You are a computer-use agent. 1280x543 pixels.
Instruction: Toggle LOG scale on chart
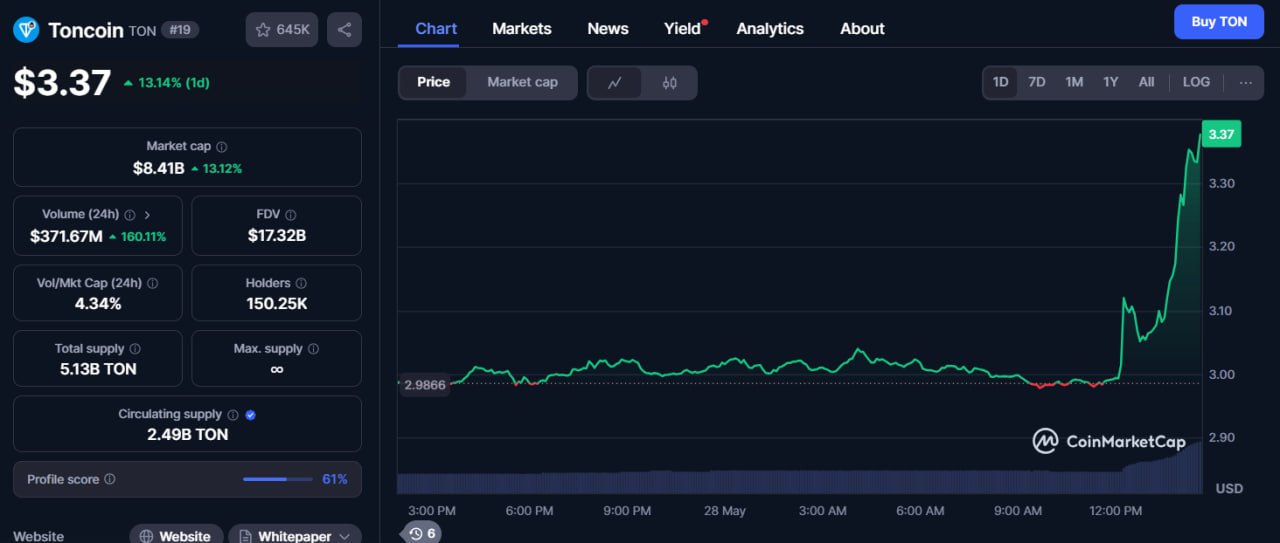click(x=1196, y=82)
